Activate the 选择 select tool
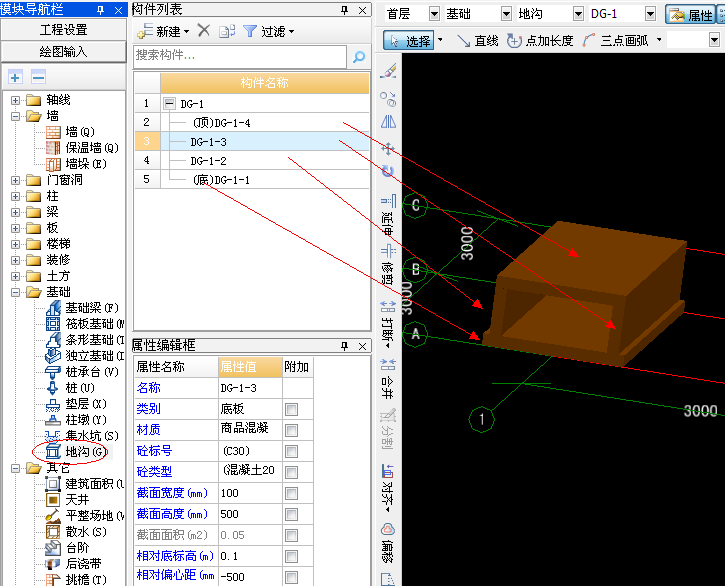Image resolution: width=725 pixels, height=586 pixels. pyautogui.click(x=408, y=41)
